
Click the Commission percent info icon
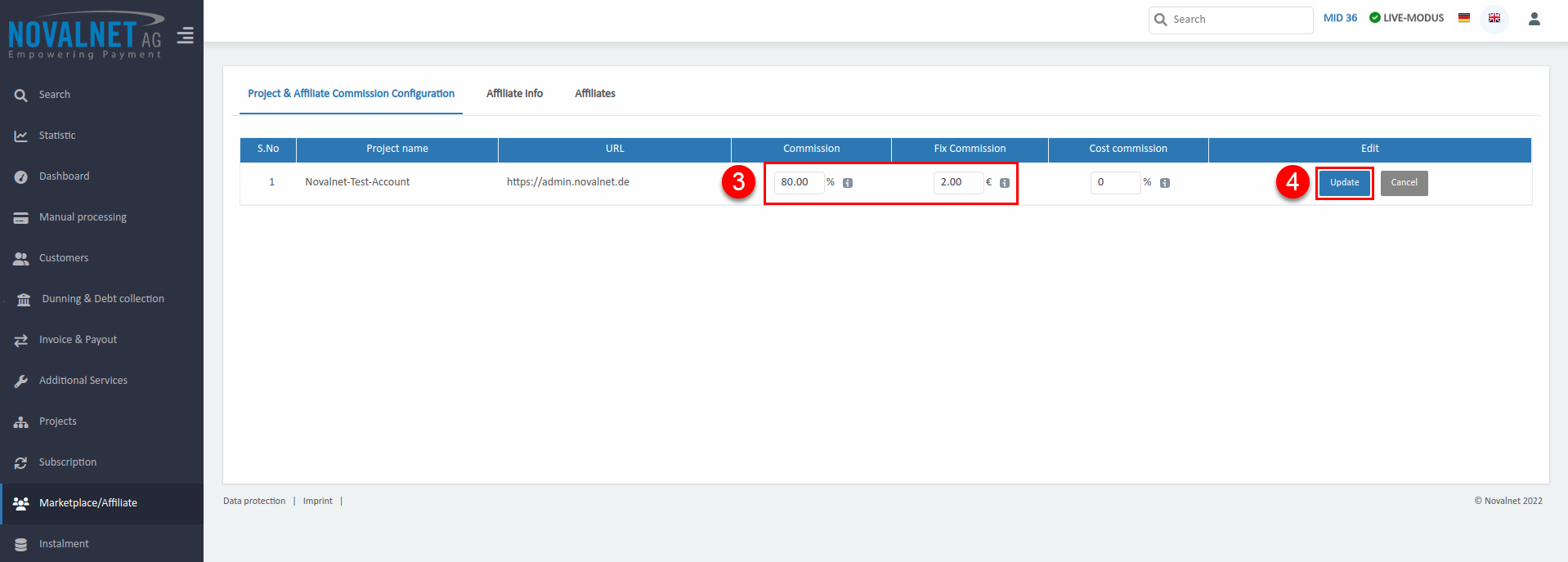[x=848, y=183]
